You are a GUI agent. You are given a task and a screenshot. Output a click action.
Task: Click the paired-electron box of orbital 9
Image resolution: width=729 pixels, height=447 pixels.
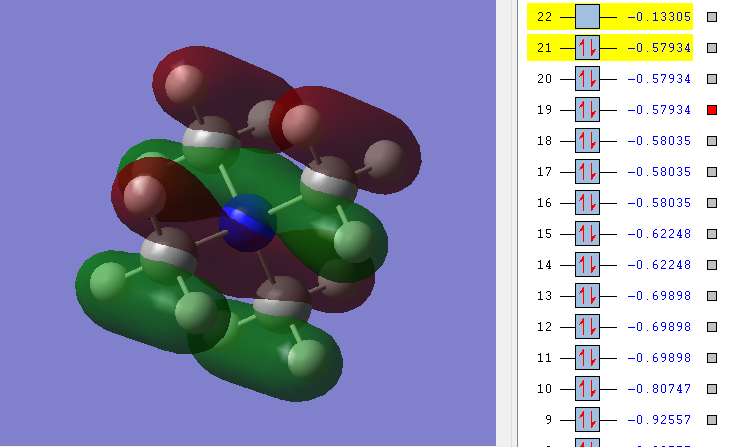[x=587, y=420]
